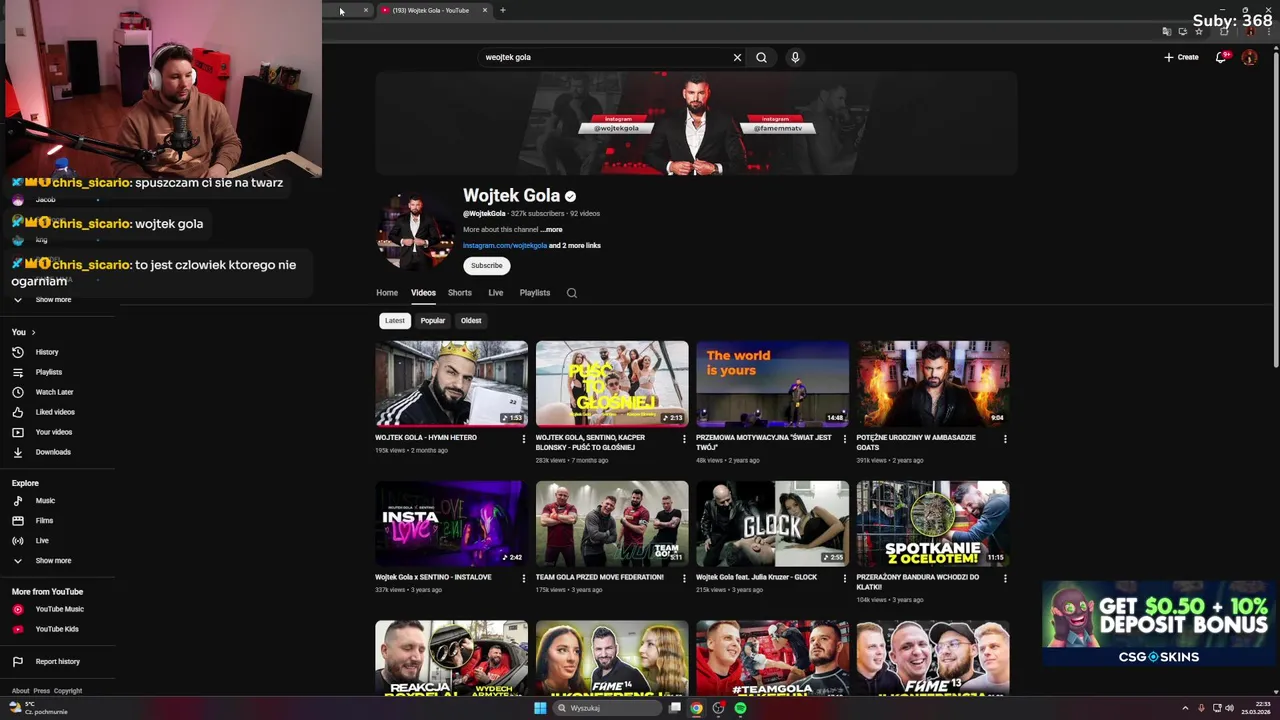Switch to channel Home tab
Image resolution: width=1280 pixels, height=720 pixels.
[387, 293]
